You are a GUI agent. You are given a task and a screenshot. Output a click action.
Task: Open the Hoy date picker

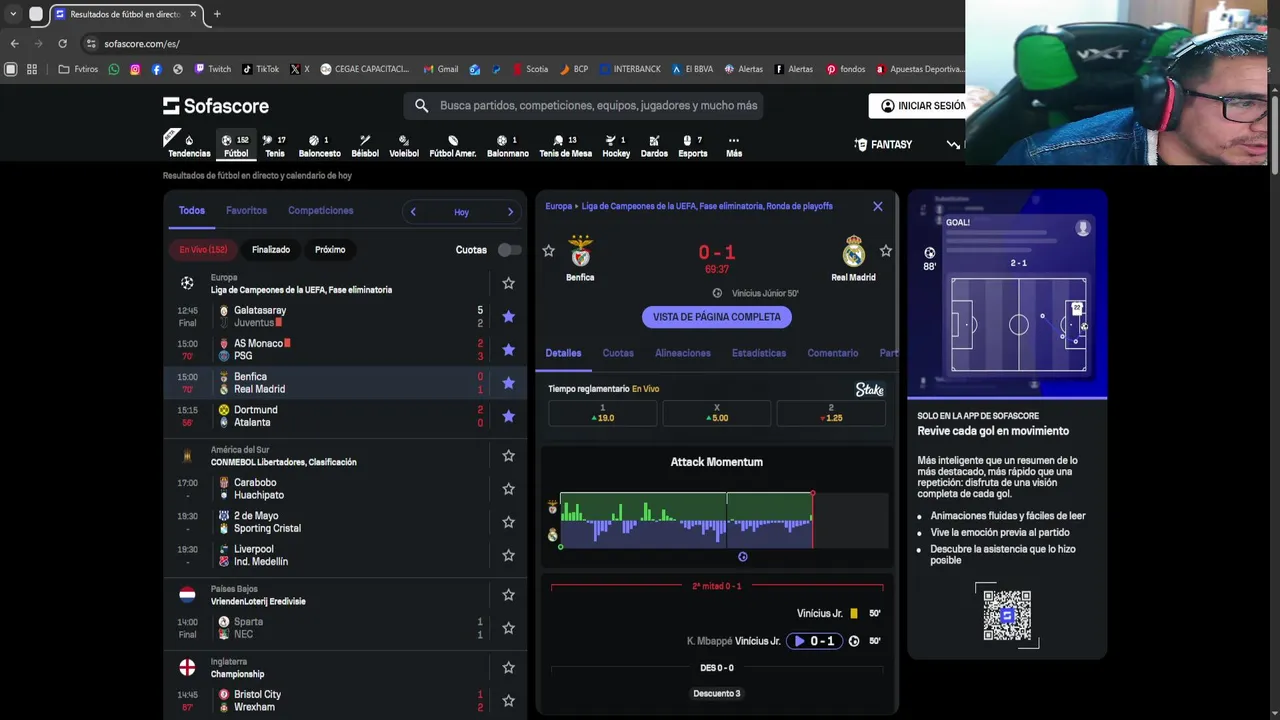pyautogui.click(x=461, y=212)
